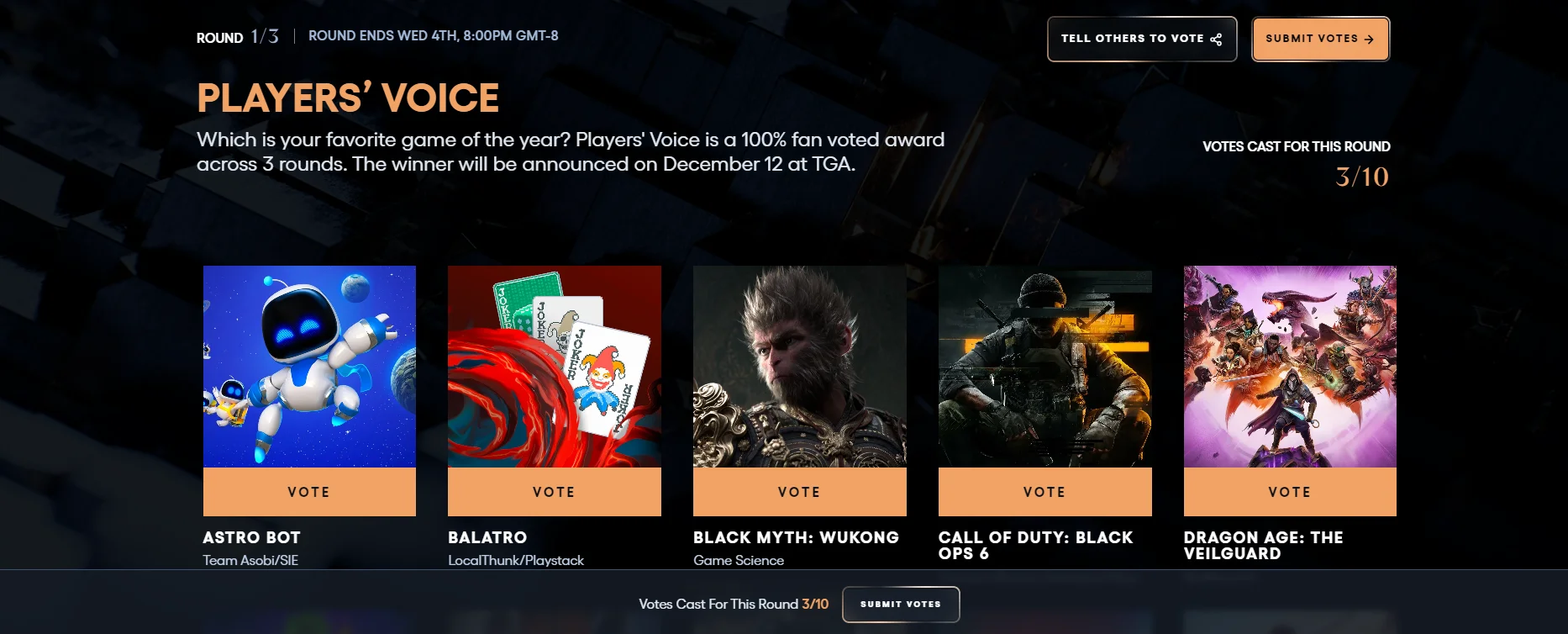Image resolution: width=1568 pixels, height=634 pixels.
Task: Click the Dragon Age: The Veilguard title
Action: pos(1263,546)
